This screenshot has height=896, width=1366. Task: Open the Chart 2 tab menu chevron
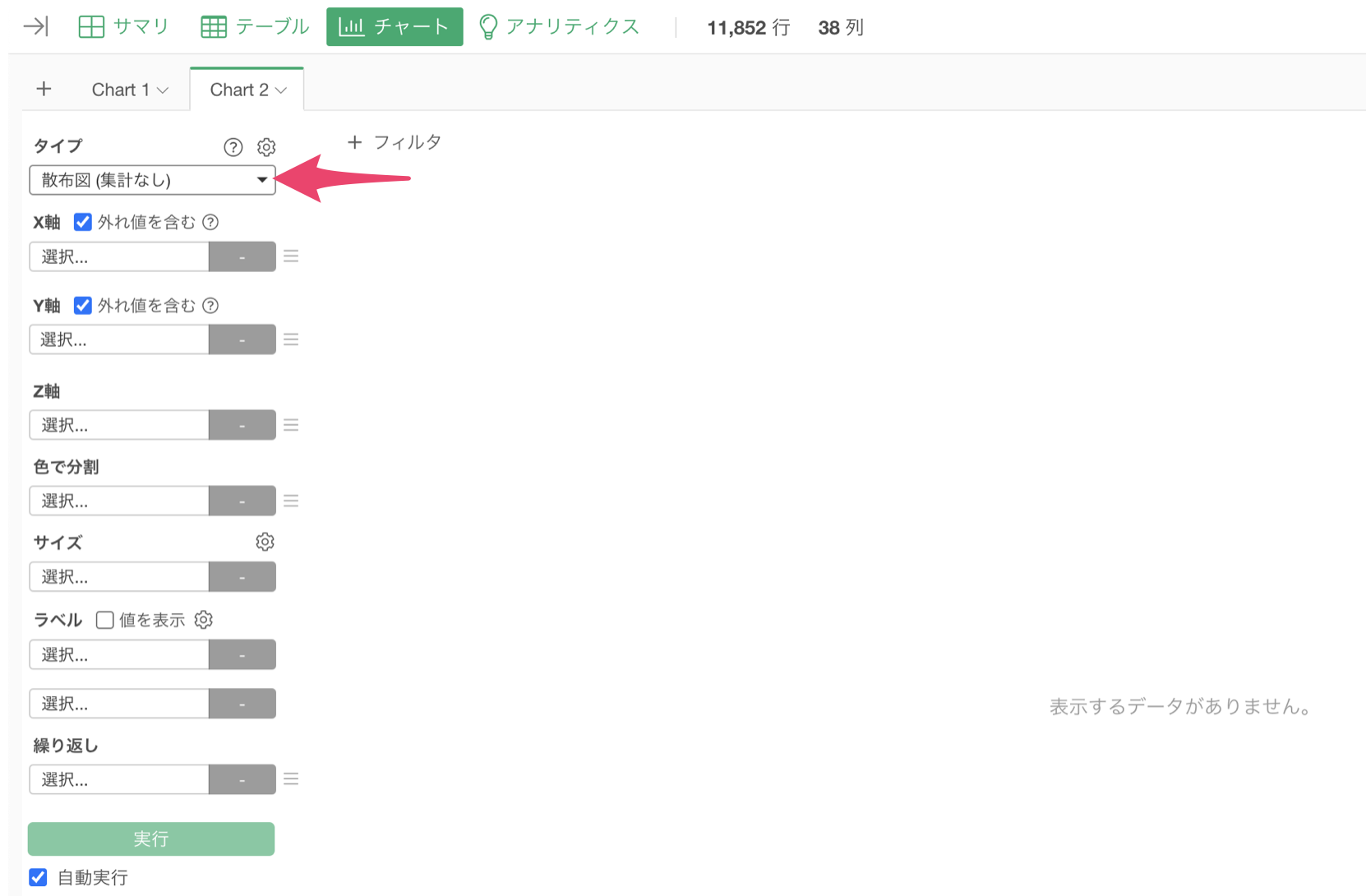(281, 90)
